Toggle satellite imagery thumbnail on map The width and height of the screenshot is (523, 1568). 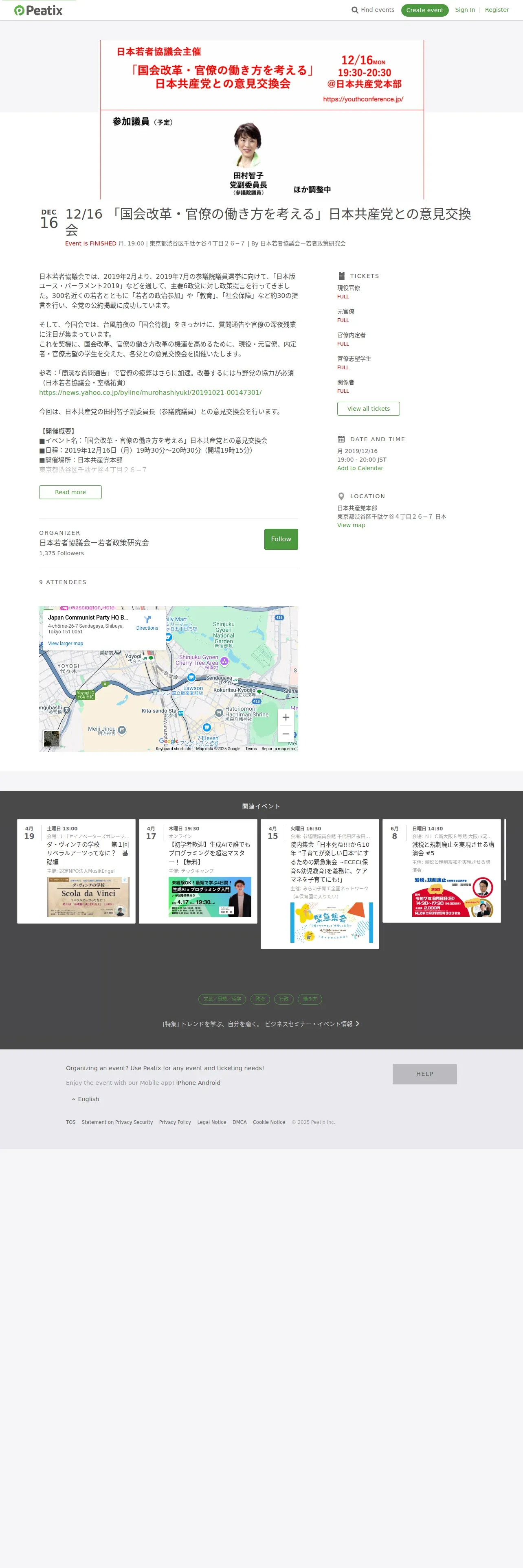52,739
